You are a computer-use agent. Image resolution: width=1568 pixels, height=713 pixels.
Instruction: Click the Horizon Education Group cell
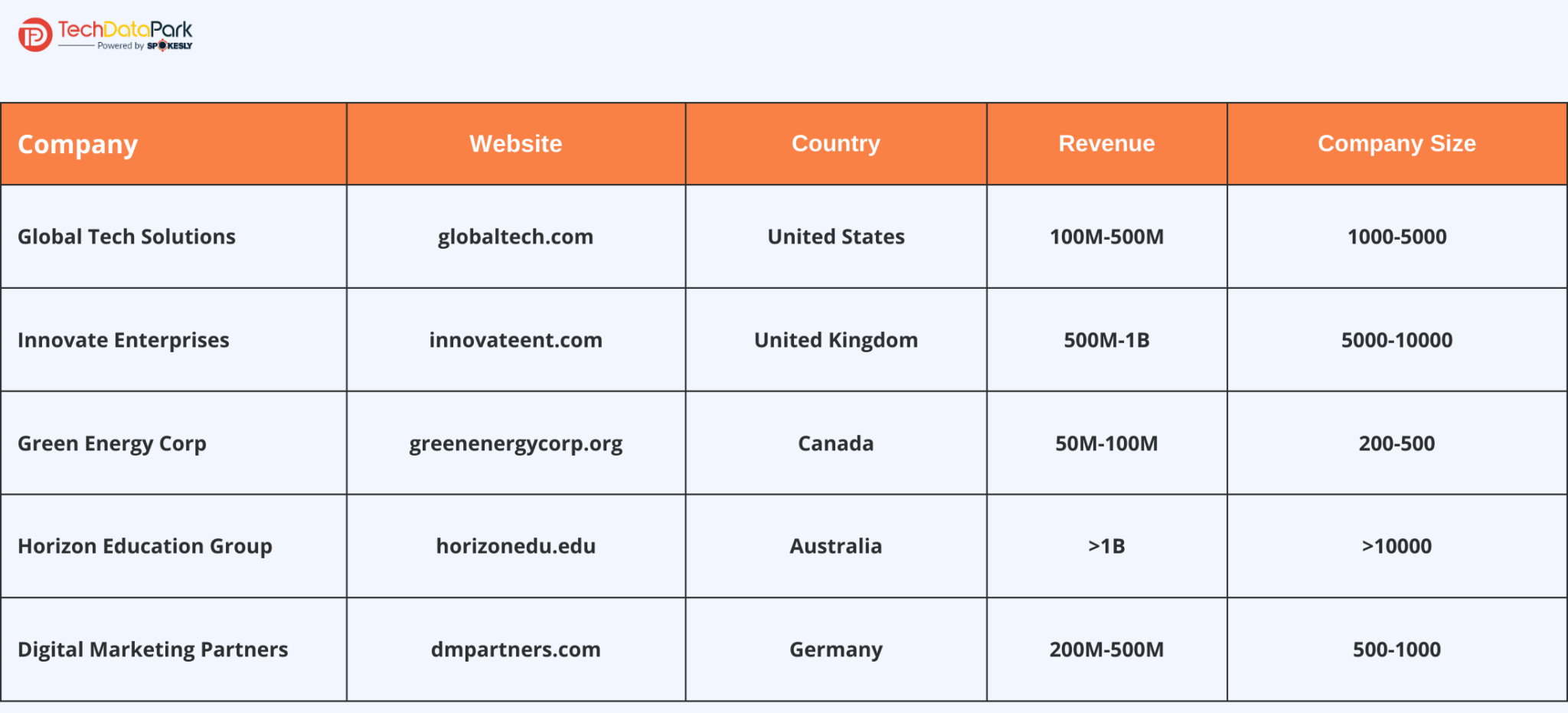click(x=145, y=546)
